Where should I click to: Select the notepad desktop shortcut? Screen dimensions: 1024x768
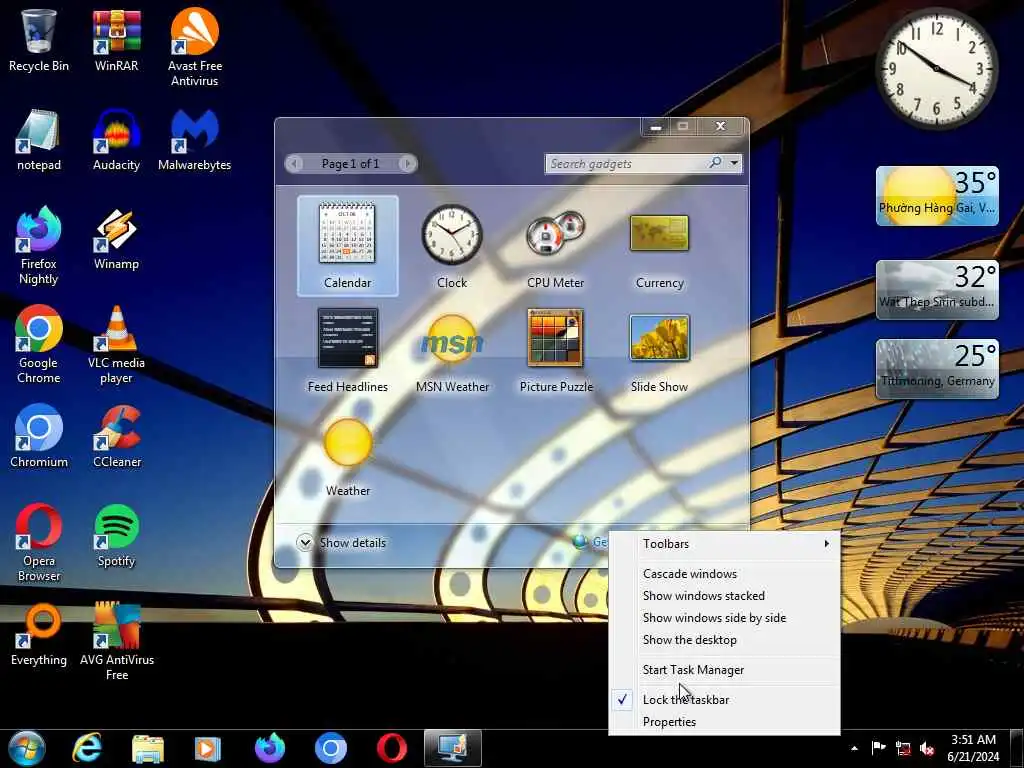[39, 138]
